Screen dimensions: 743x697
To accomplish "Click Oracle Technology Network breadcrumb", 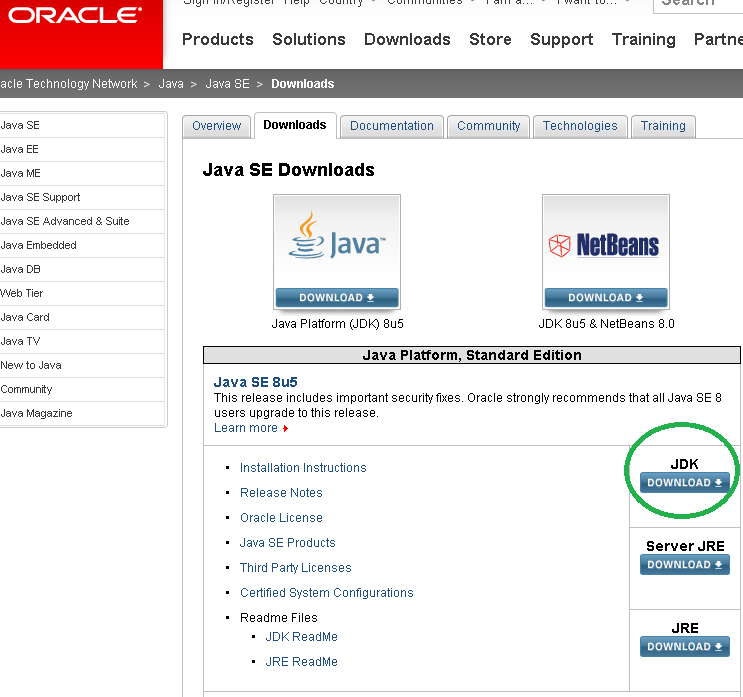I will click(68, 84).
